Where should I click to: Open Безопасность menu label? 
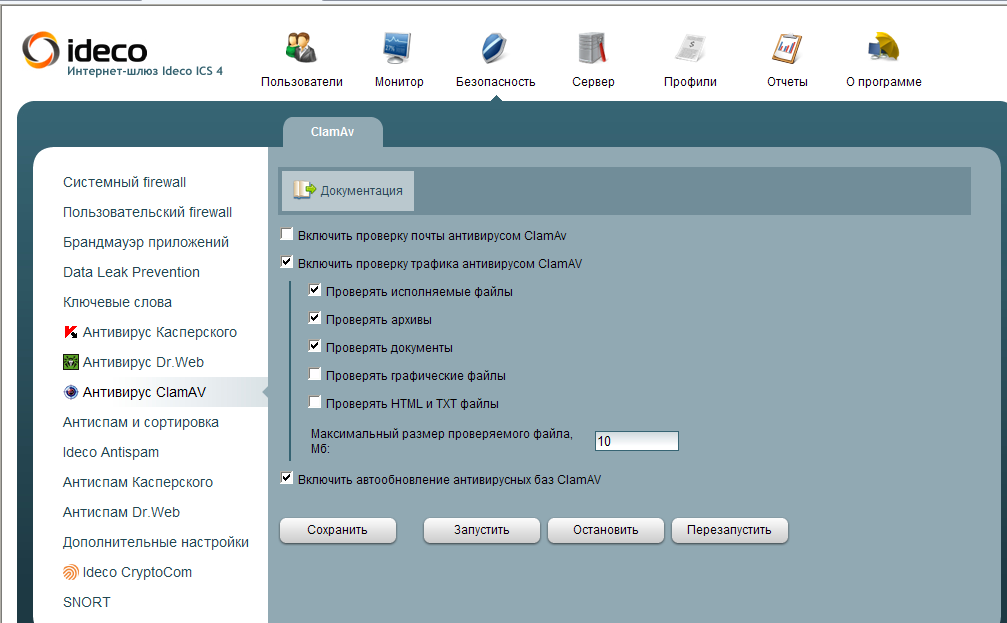click(495, 82)
